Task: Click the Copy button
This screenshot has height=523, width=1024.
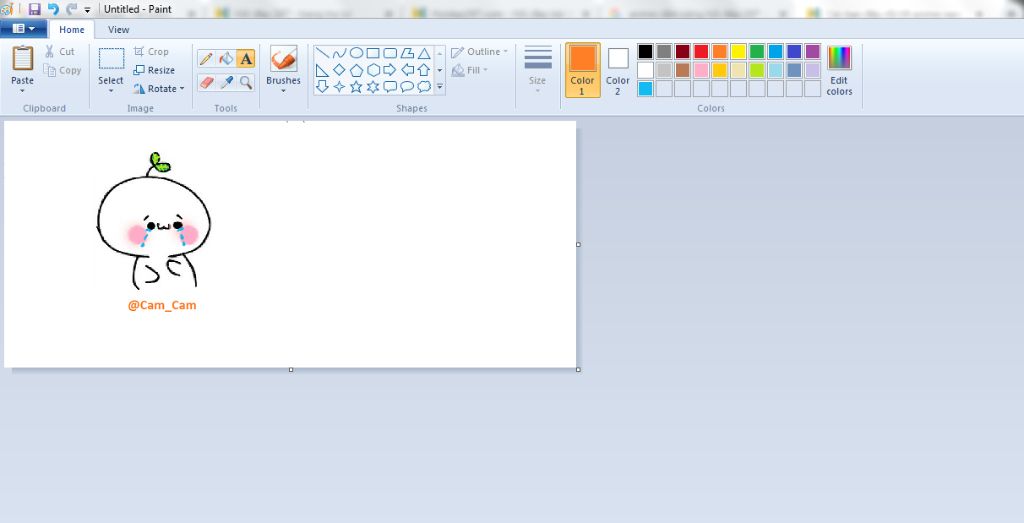Action: click(63, 70)
